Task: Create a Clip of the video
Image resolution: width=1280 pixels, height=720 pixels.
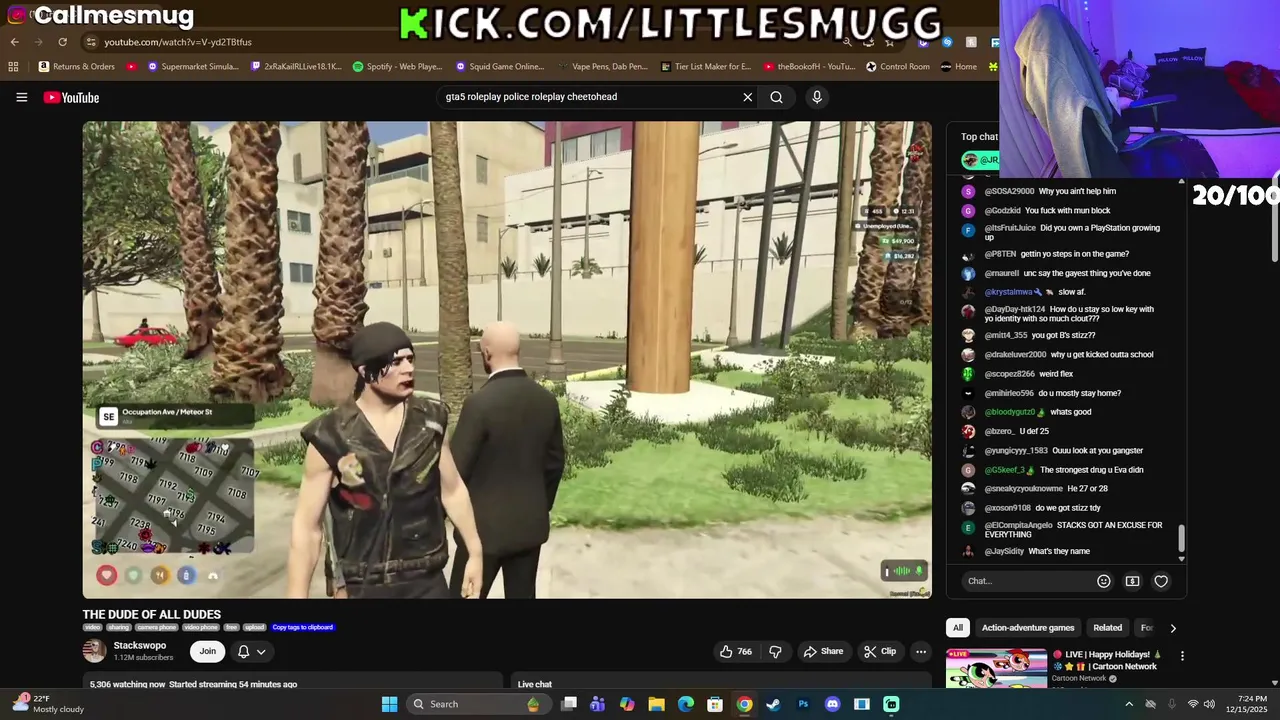Action: tap(880, 651)
